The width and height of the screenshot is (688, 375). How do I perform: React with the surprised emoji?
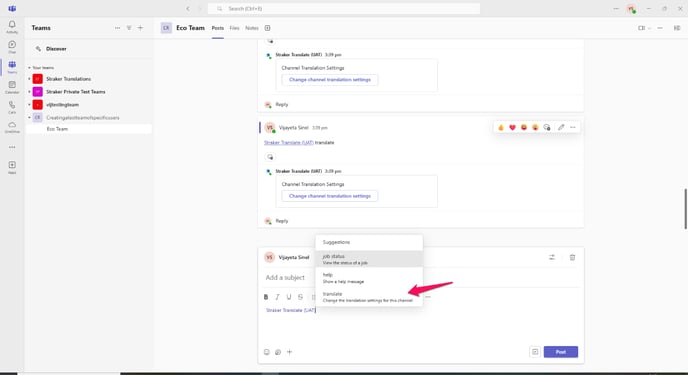coord(535,127)
